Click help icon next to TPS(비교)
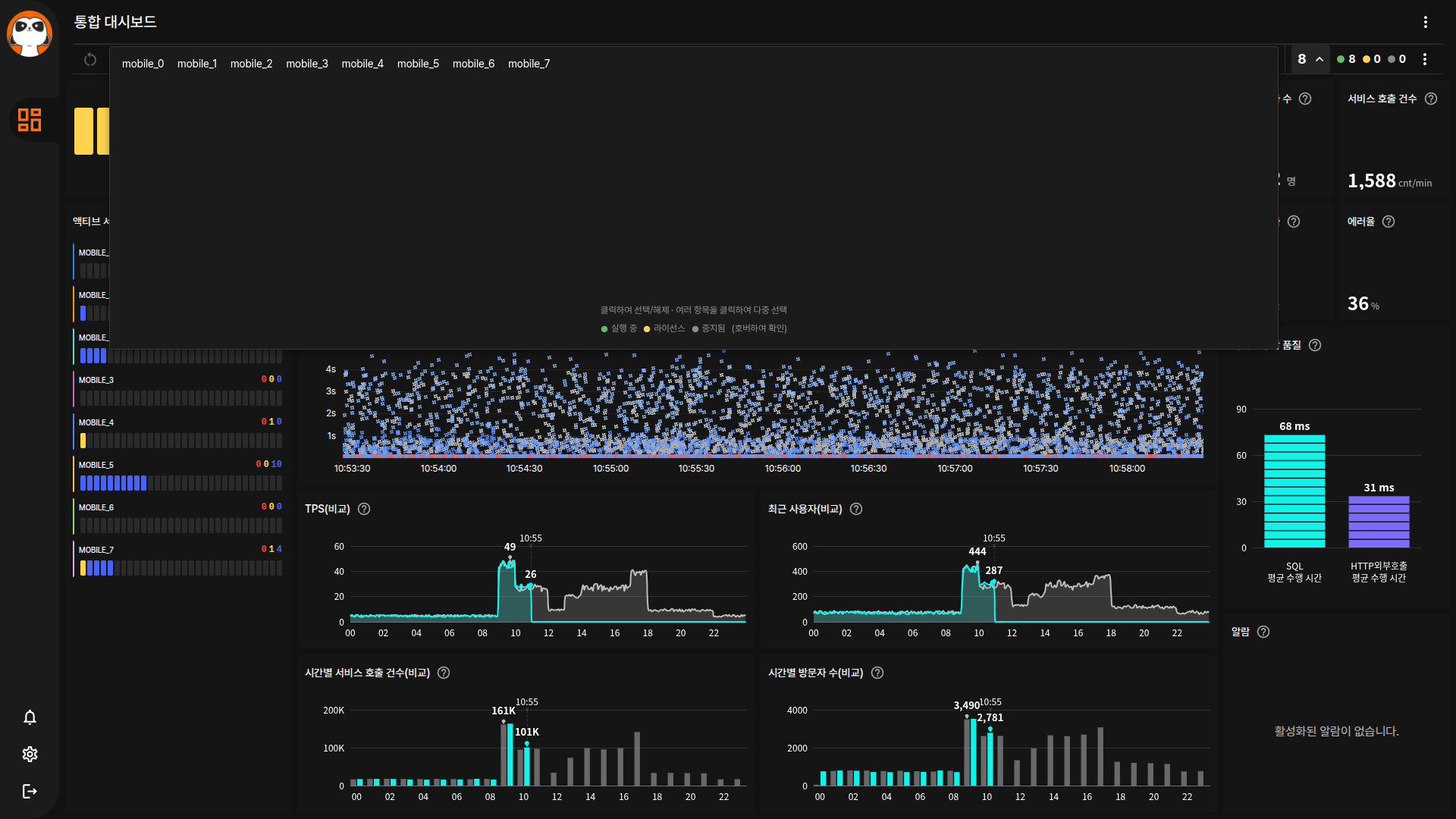The height and width of the screenshot is (819, 1456). [364, 509]
